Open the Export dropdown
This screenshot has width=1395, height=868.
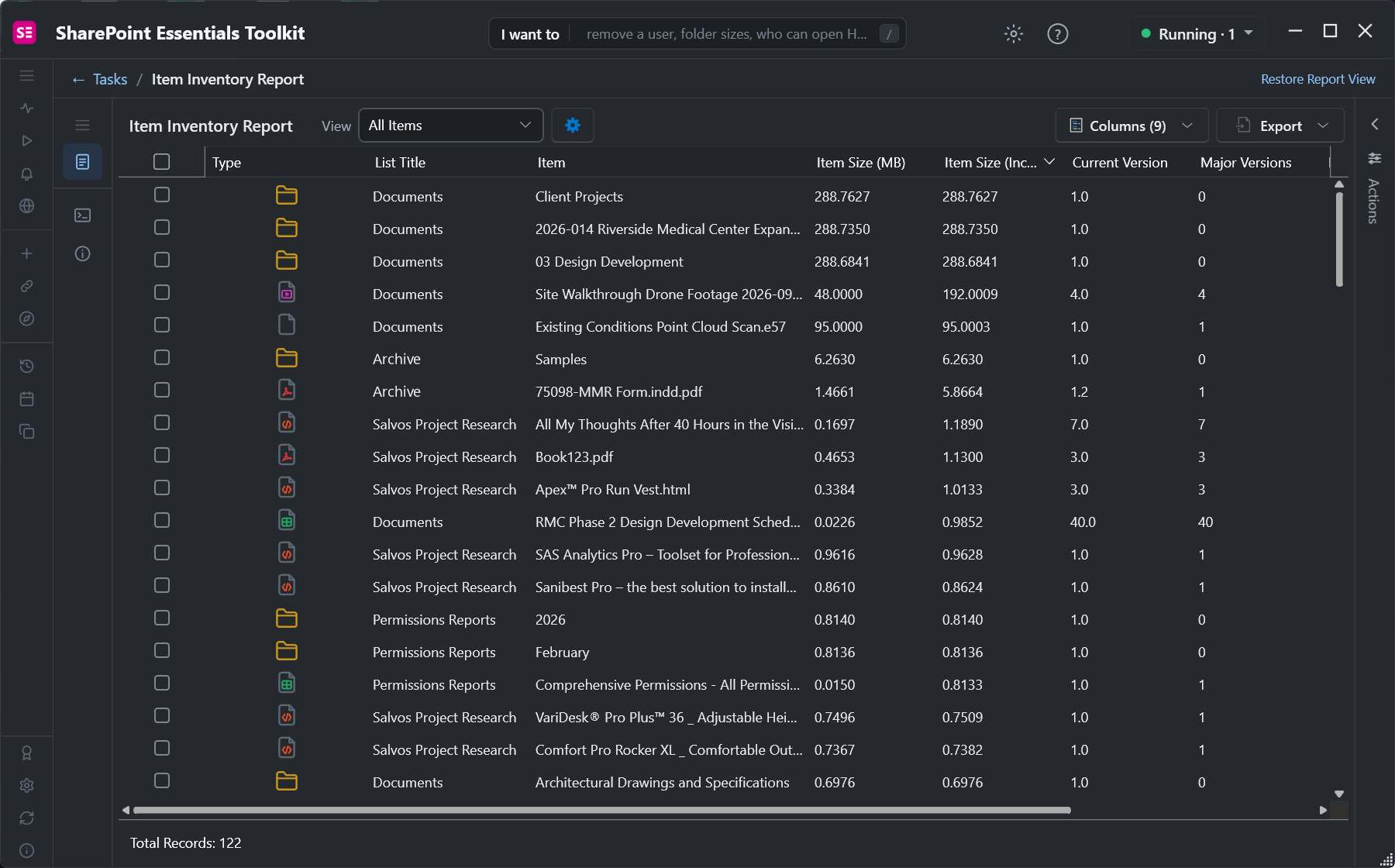1280,126
